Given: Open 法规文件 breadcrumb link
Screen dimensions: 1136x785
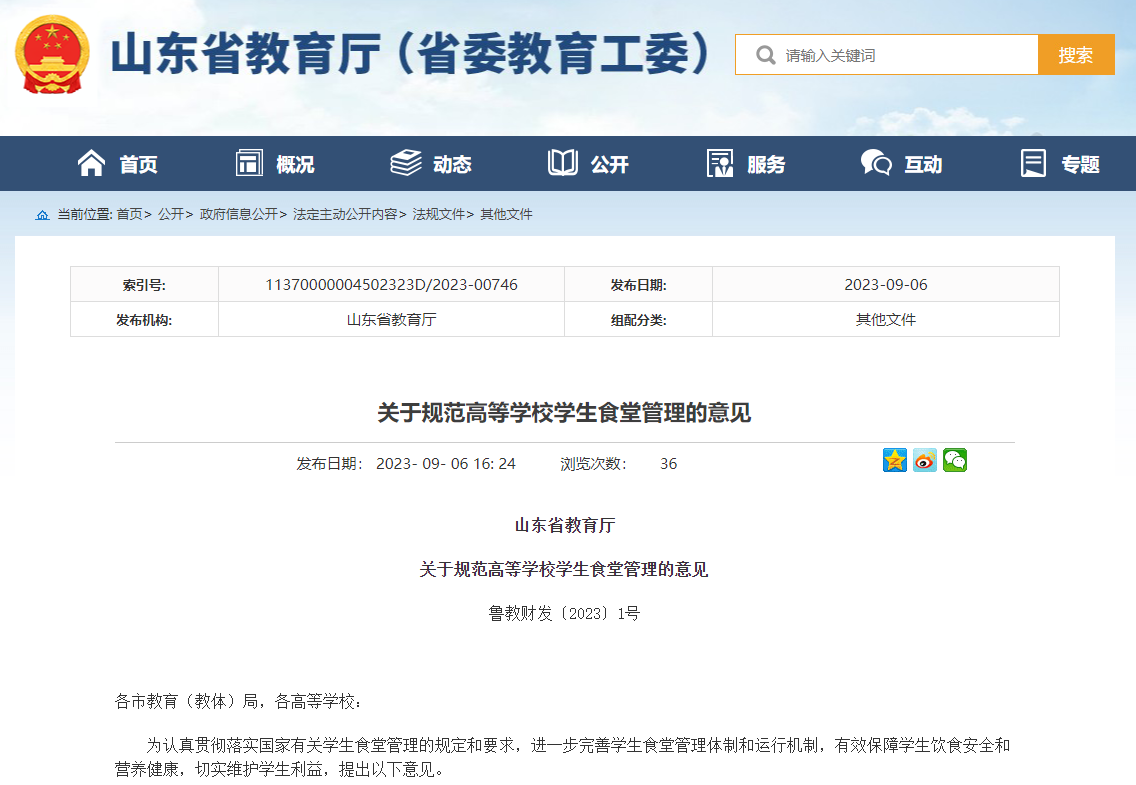Looking at the screenshot, I should coord(438,214).
